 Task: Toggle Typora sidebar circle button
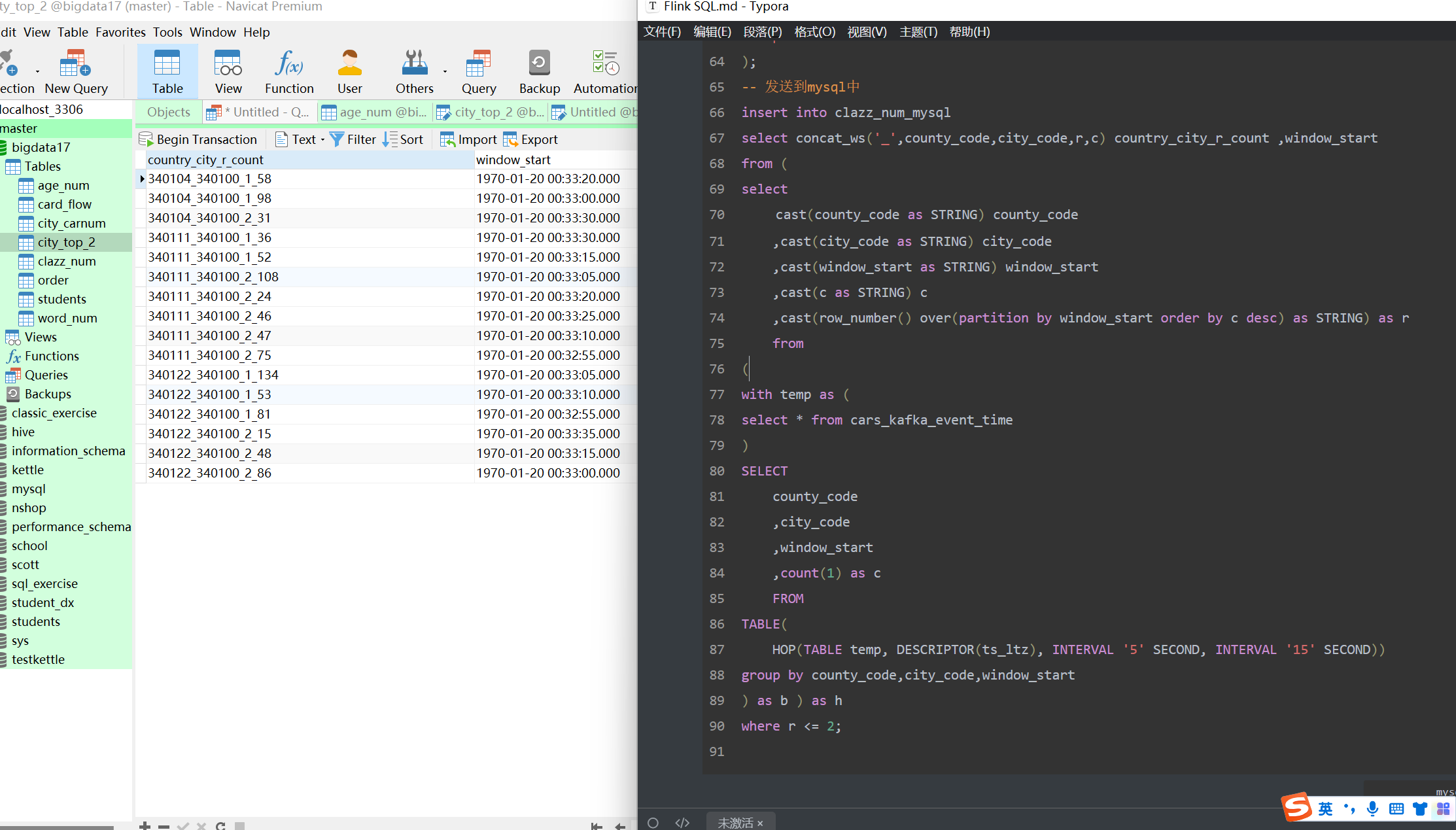click(x=653, y=822)
